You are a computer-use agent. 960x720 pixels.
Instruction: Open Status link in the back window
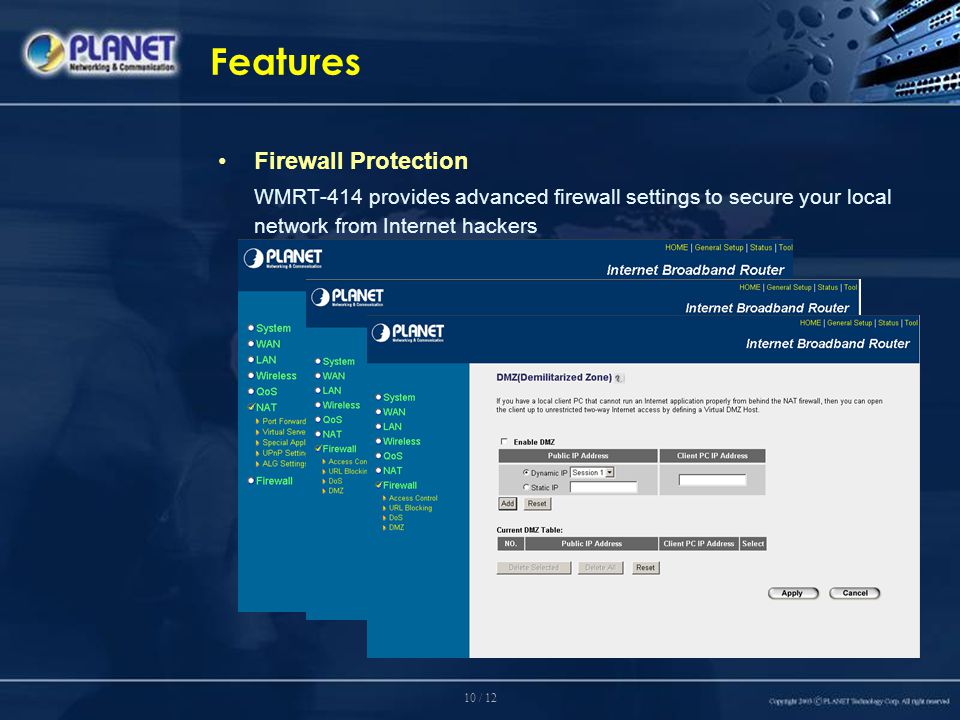pos(761,247)
